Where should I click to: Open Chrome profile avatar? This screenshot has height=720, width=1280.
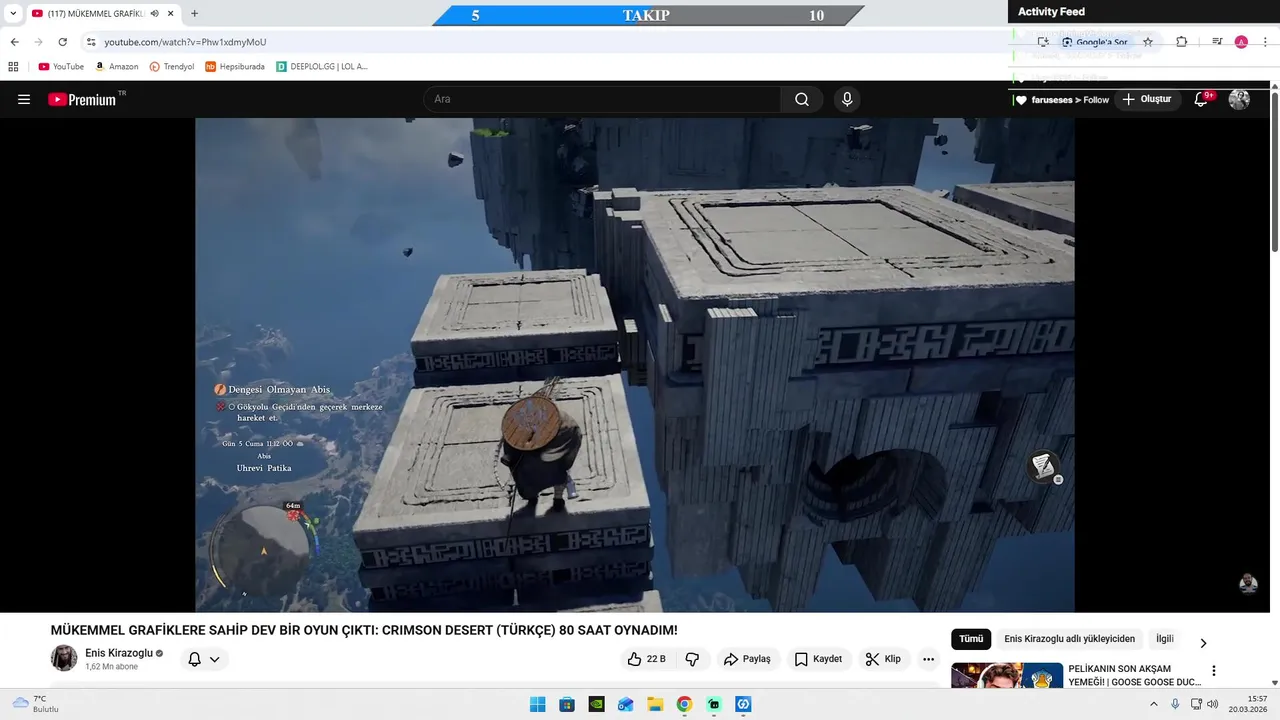[1241, 42]
